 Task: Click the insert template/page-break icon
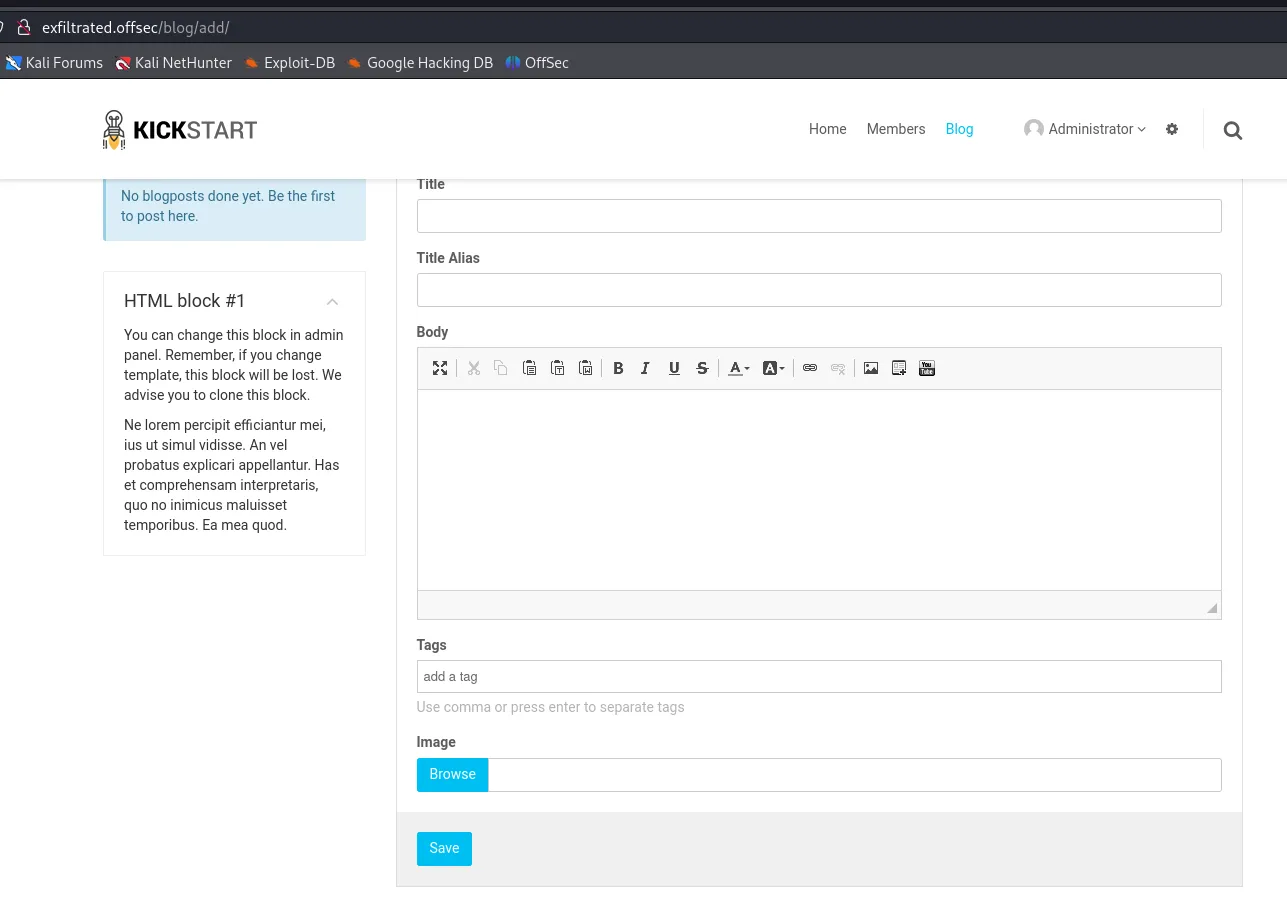899,368
